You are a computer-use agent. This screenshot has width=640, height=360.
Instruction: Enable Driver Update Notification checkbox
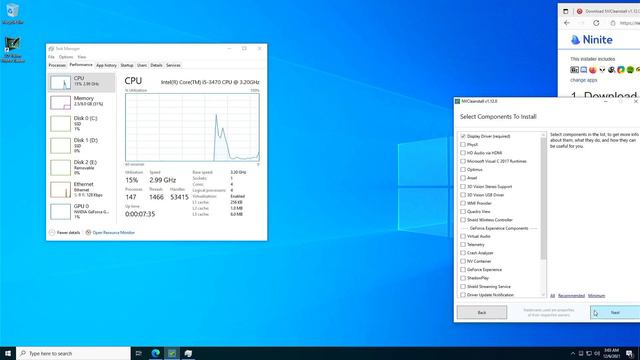click(463, 295)
